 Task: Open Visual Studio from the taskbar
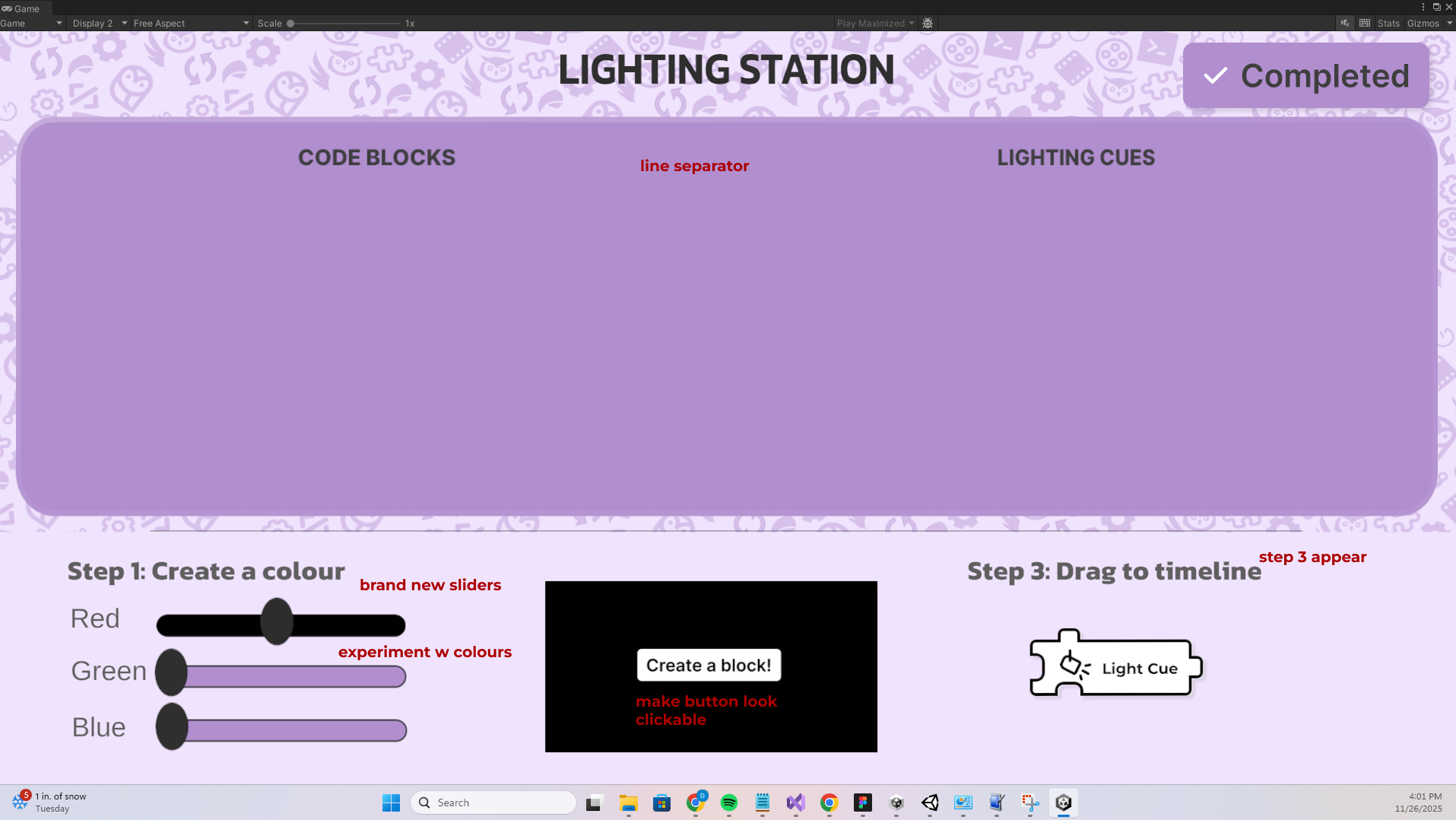[796, 803]
